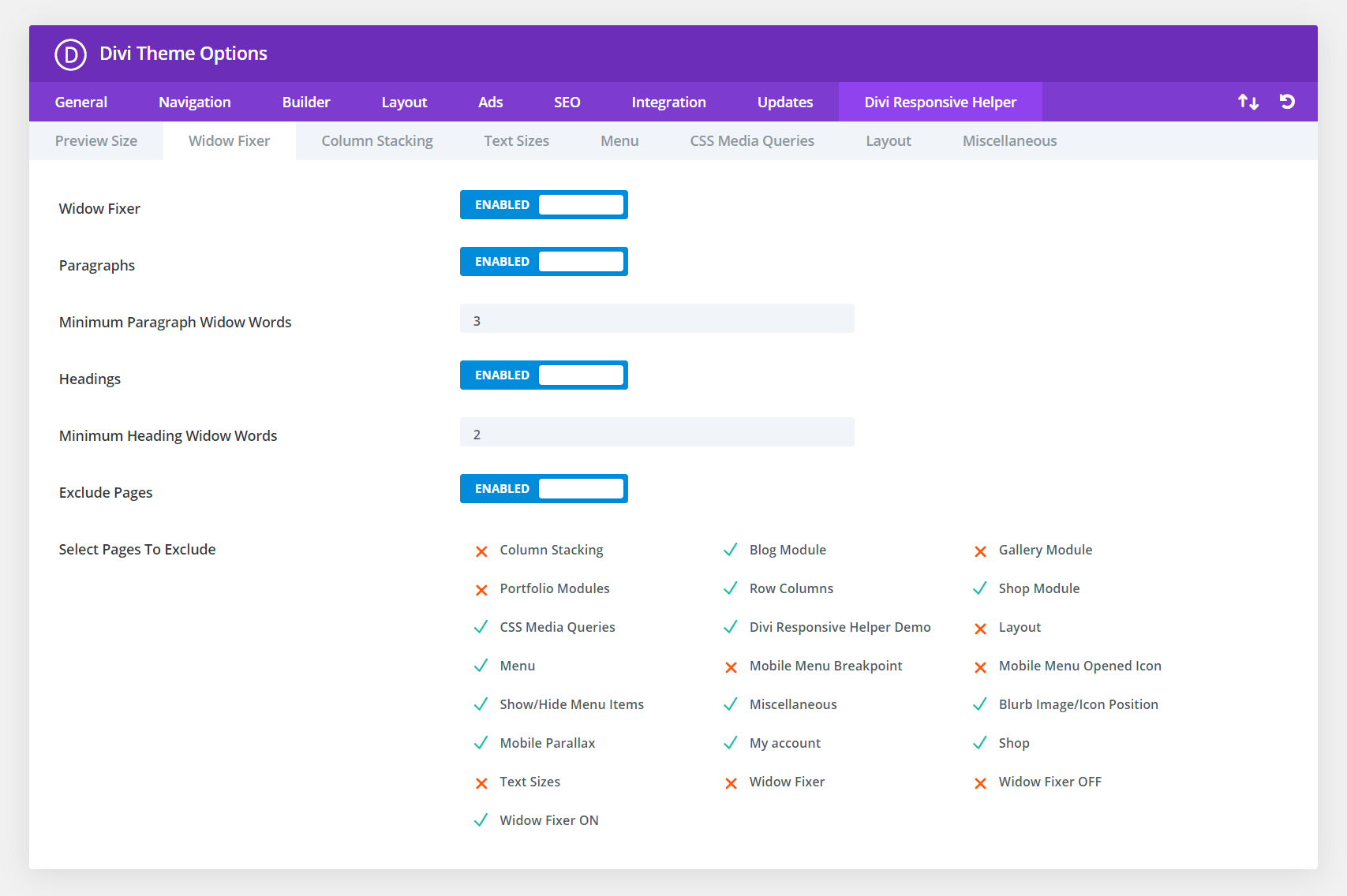Select the Divi Responsive Helper tab
This screenshot has width=1347, height=896.
click(941, 102)
